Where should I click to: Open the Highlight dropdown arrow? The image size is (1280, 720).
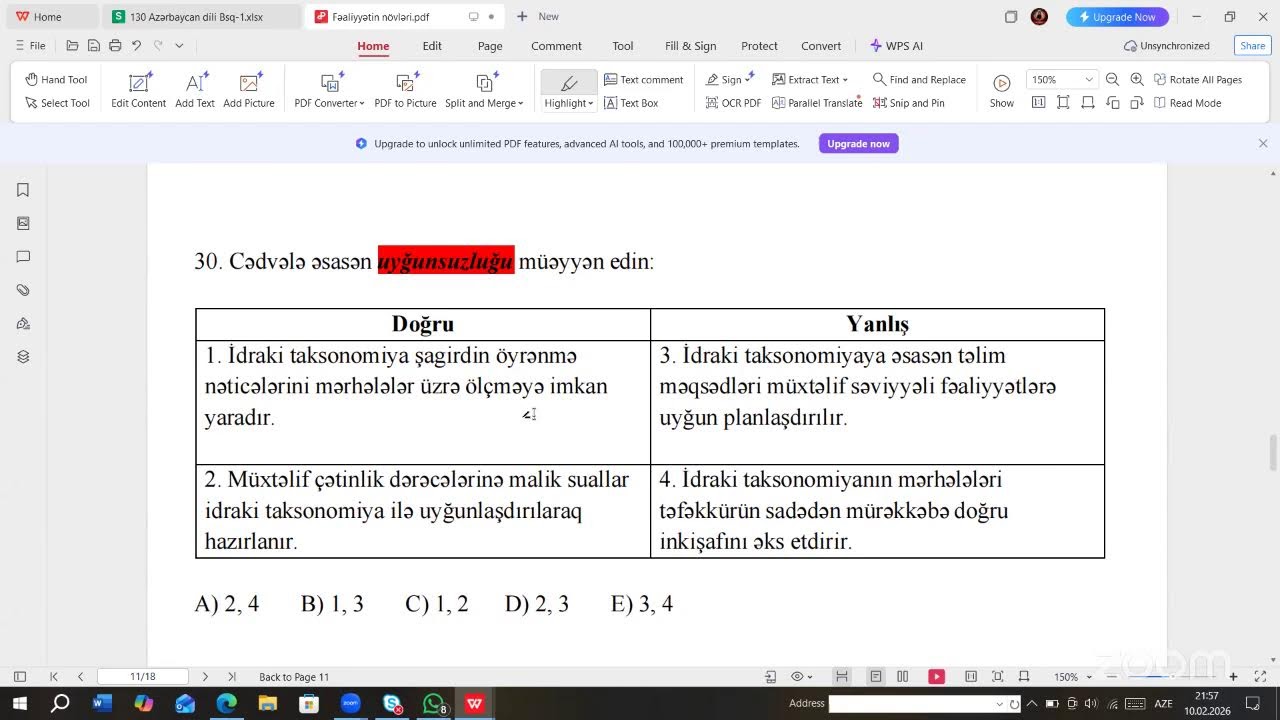(591, 104)
